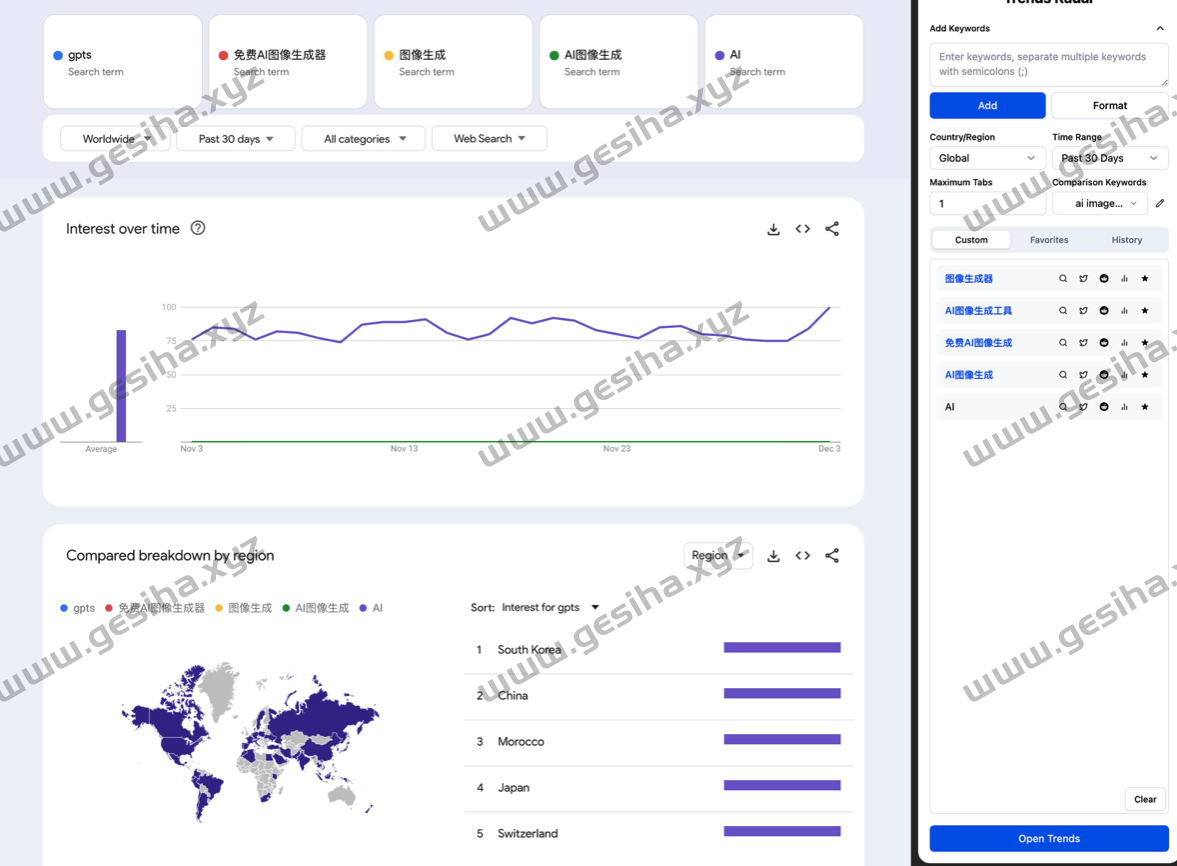The height and width of the screenshot is (866, 1177).
Task: Open the Past 30 days dropdown
Action: pos(235,138)
